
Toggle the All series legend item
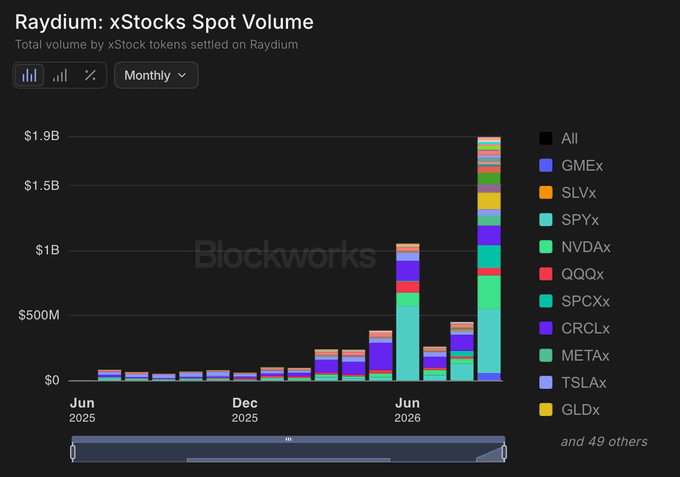(x=559, y=138)
